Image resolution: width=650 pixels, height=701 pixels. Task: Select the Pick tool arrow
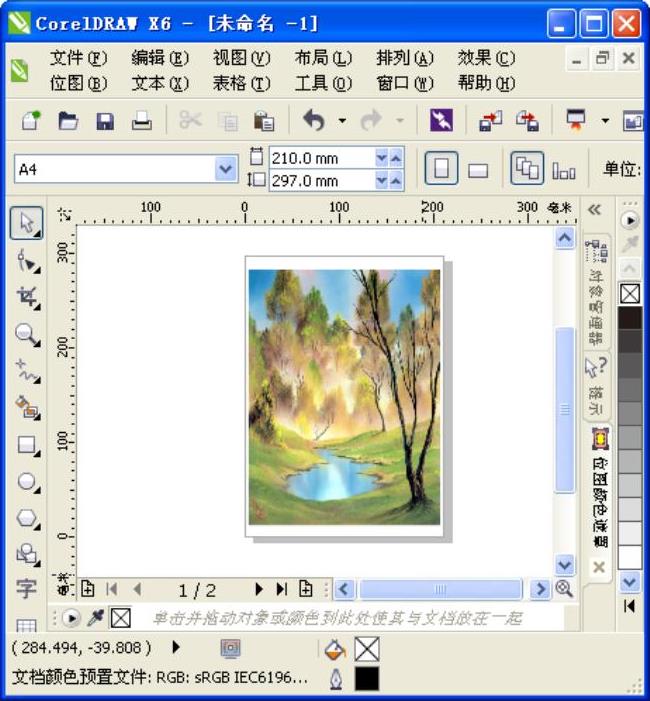(27, 223)
